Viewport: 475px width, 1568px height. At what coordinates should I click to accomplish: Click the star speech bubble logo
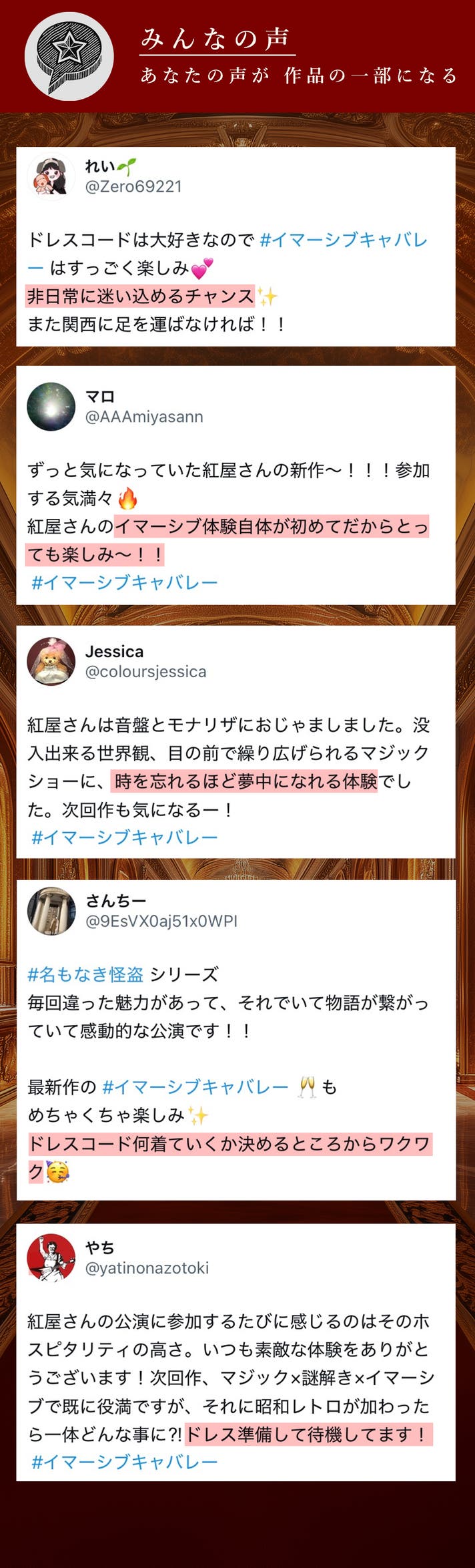[69, 57]
